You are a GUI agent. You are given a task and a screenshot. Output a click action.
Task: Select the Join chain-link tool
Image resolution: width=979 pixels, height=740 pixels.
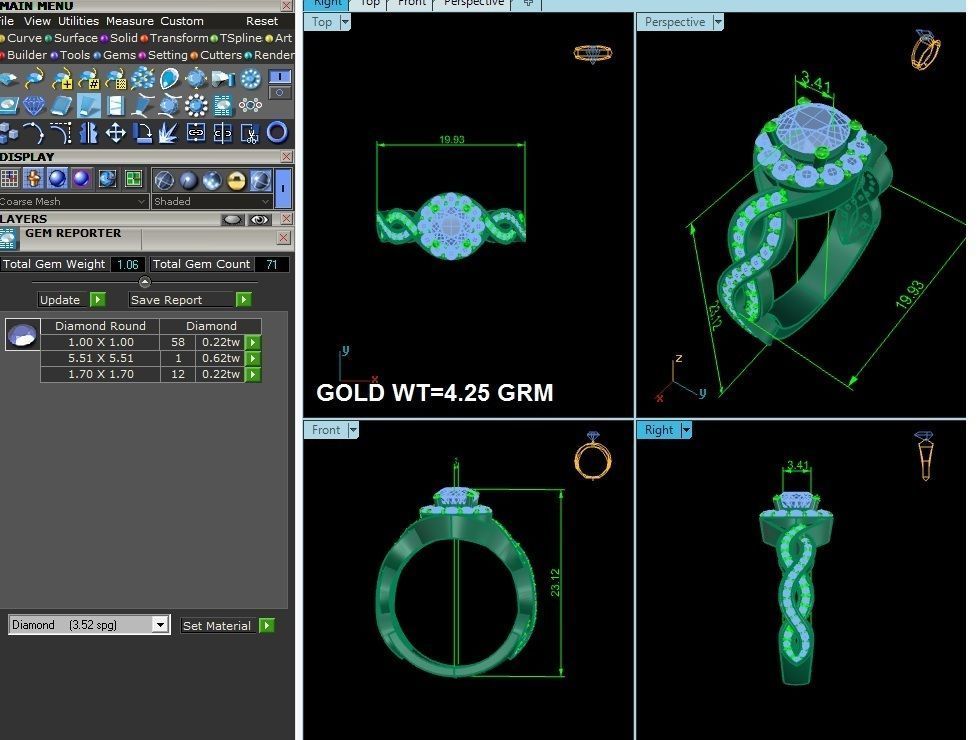pyautogui.click(x=196, y=132)
